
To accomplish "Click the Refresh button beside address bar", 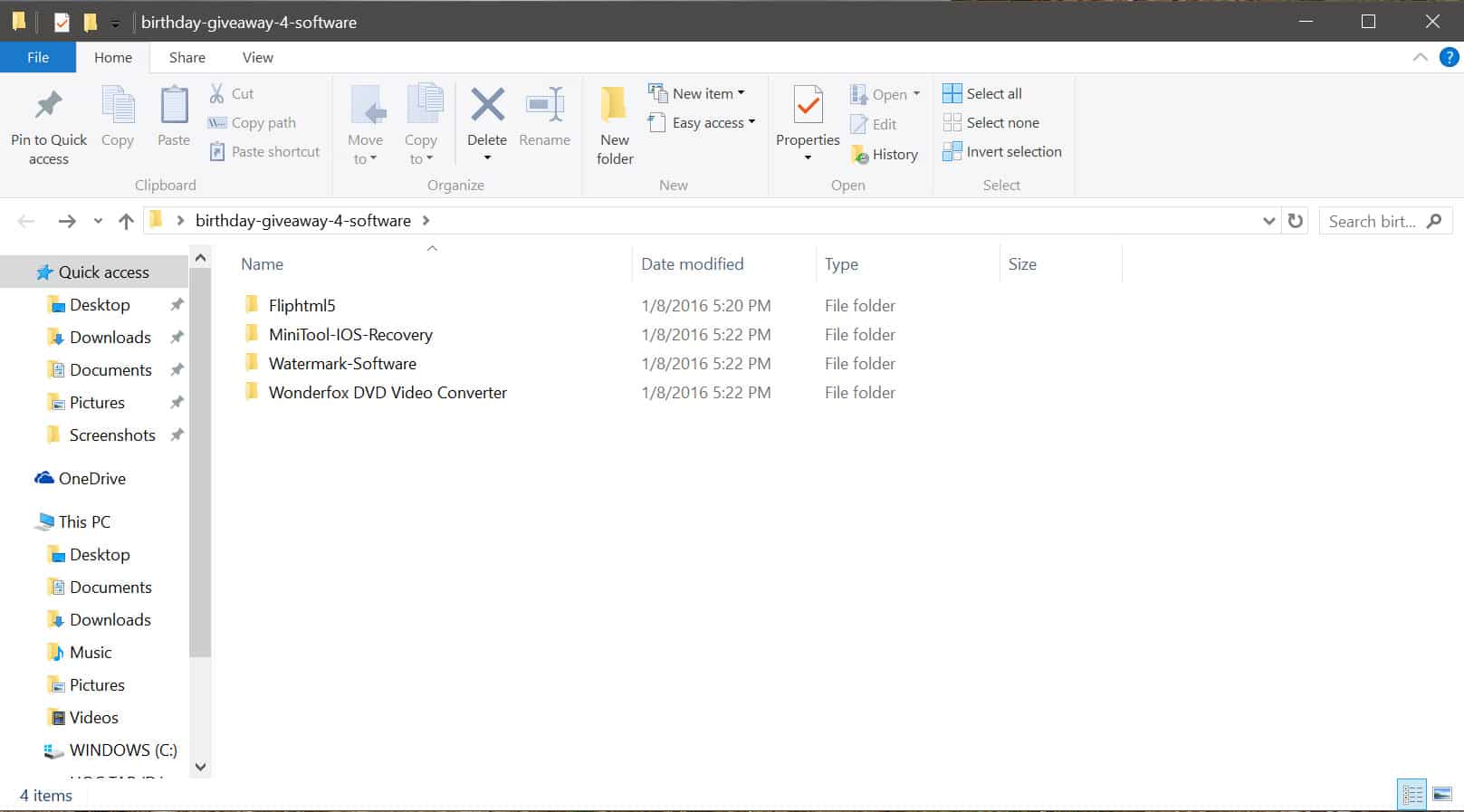I will click(1296, 221).
